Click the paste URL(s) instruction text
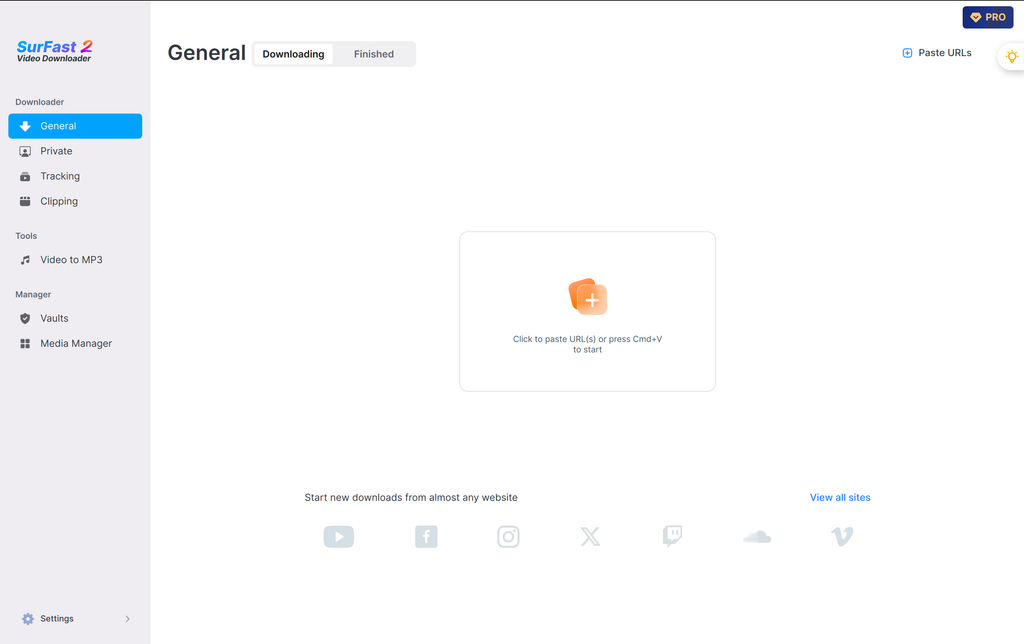1024x644 pixels. (587, 344)
